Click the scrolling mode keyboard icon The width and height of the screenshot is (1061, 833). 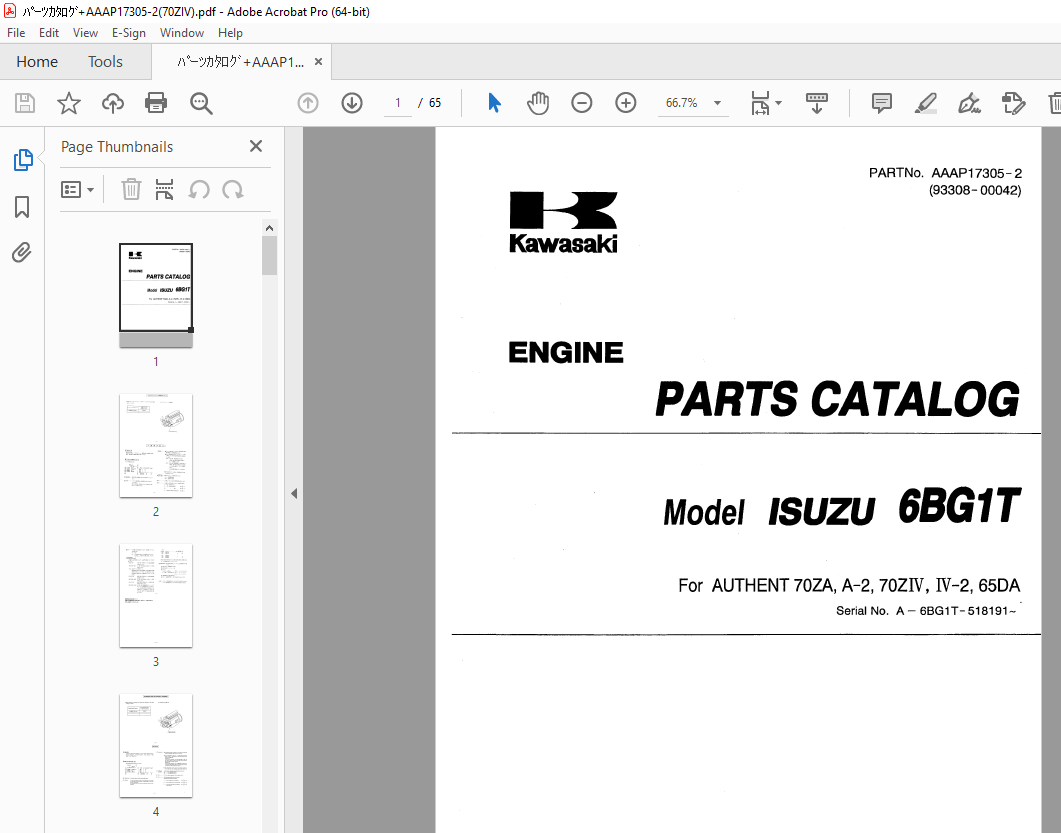click(x=817, y=104)
